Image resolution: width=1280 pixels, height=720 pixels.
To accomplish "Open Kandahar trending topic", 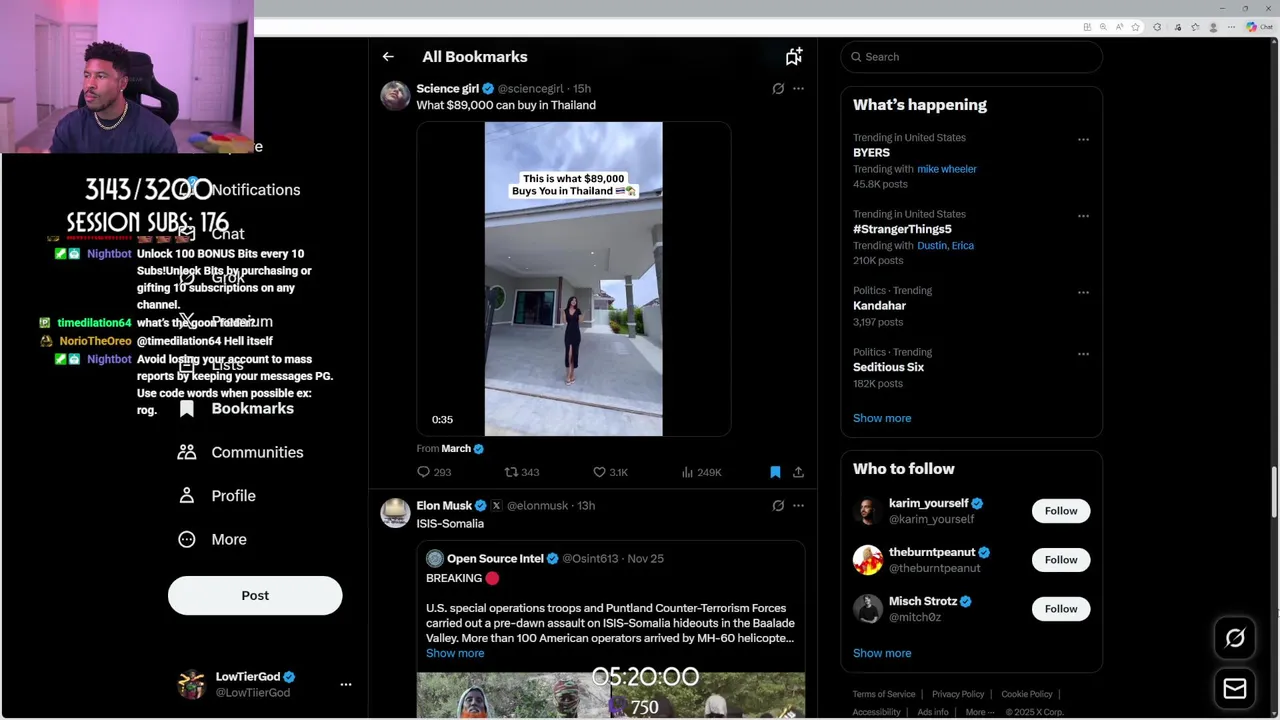I will pyautogui.click(x=879, y=306).
